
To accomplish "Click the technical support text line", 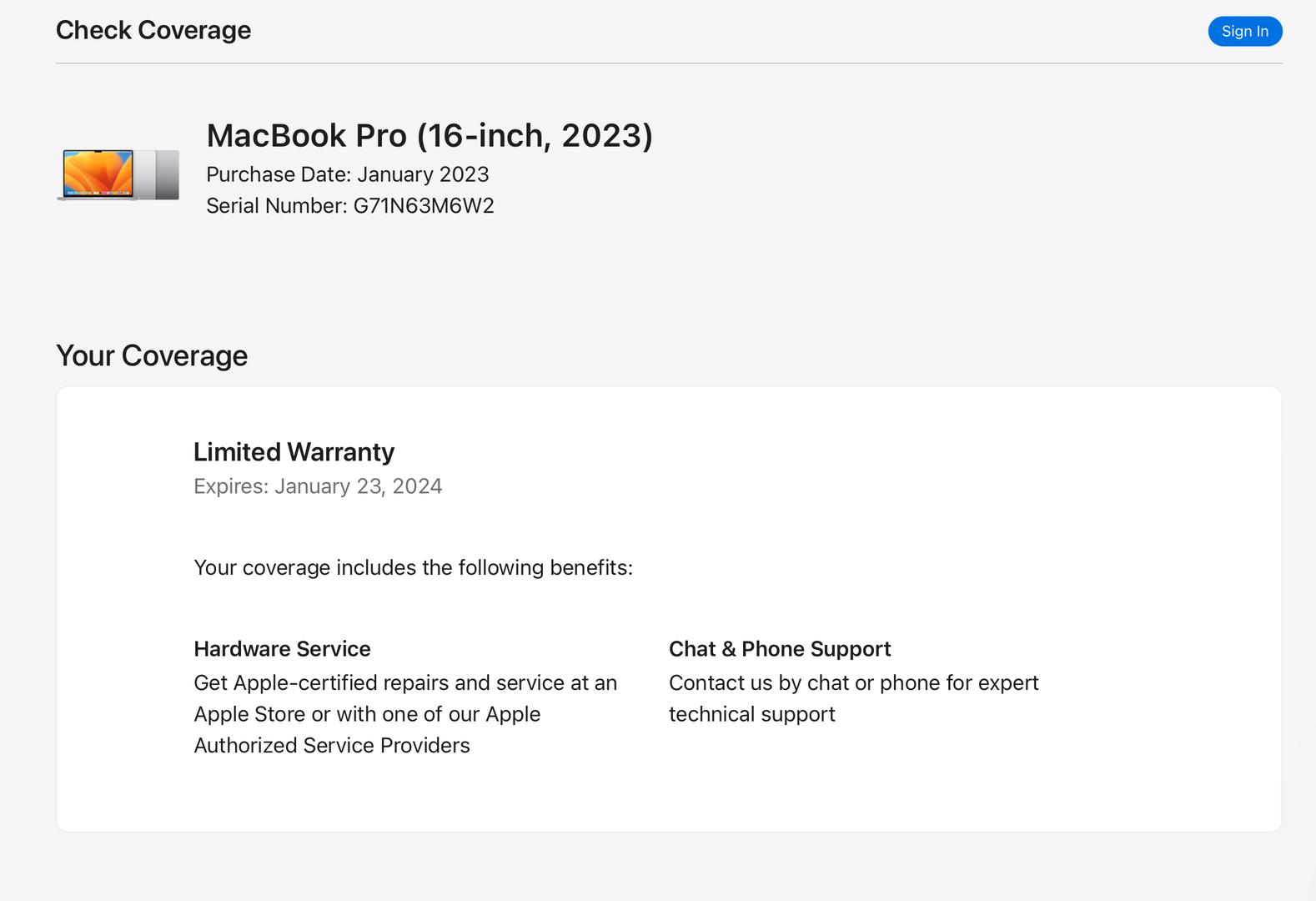I will coord(751,714).
